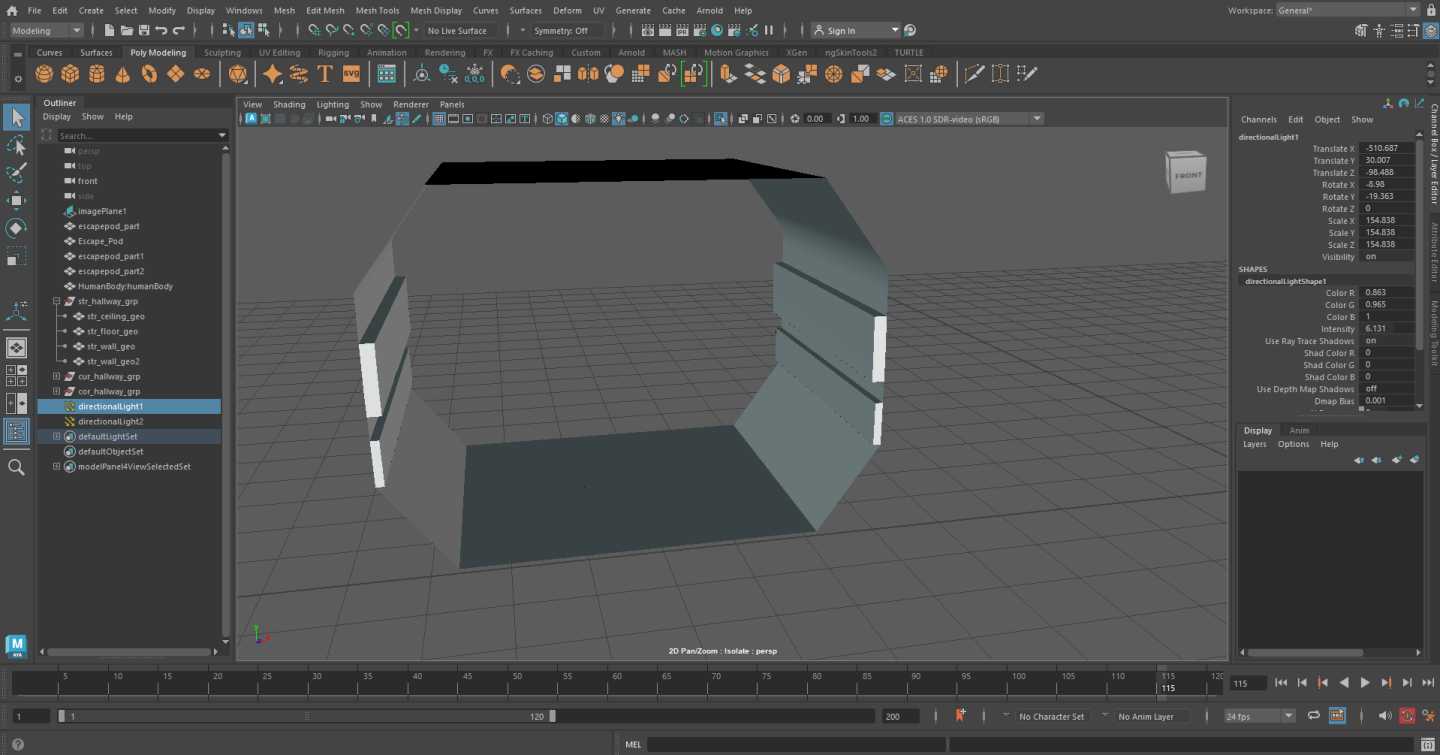Click the Multi-Cut knife tool on shelf
Image resolution: width=1440 pixels, height=755 pixels.
tap(974, 74)
